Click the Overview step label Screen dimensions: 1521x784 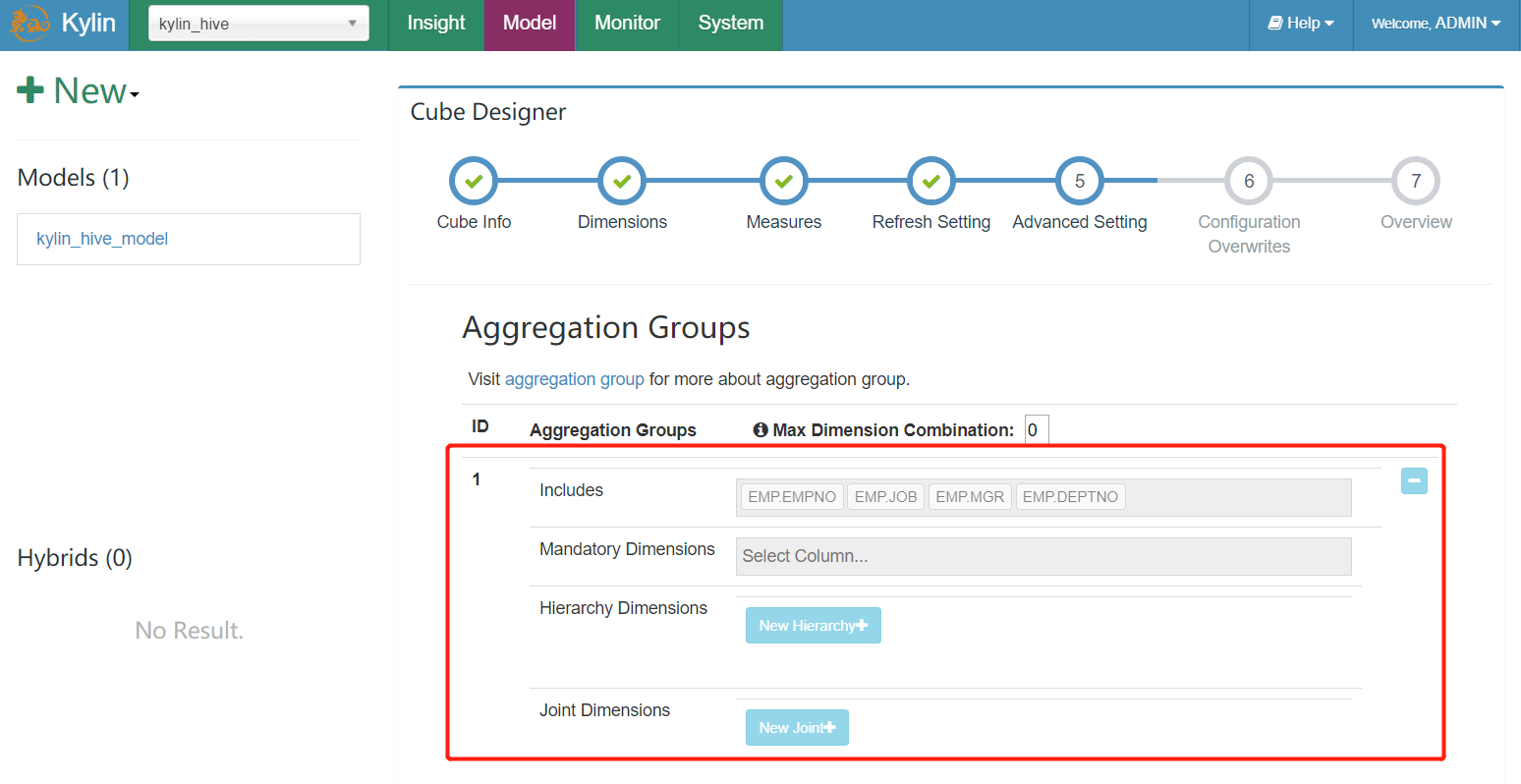tap(1416, 222)
